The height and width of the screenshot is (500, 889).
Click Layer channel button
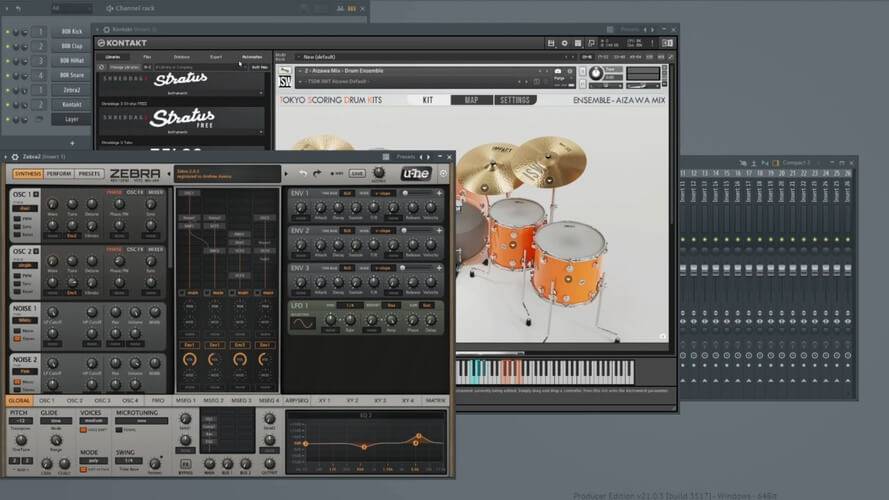click(x=71, y=120)
